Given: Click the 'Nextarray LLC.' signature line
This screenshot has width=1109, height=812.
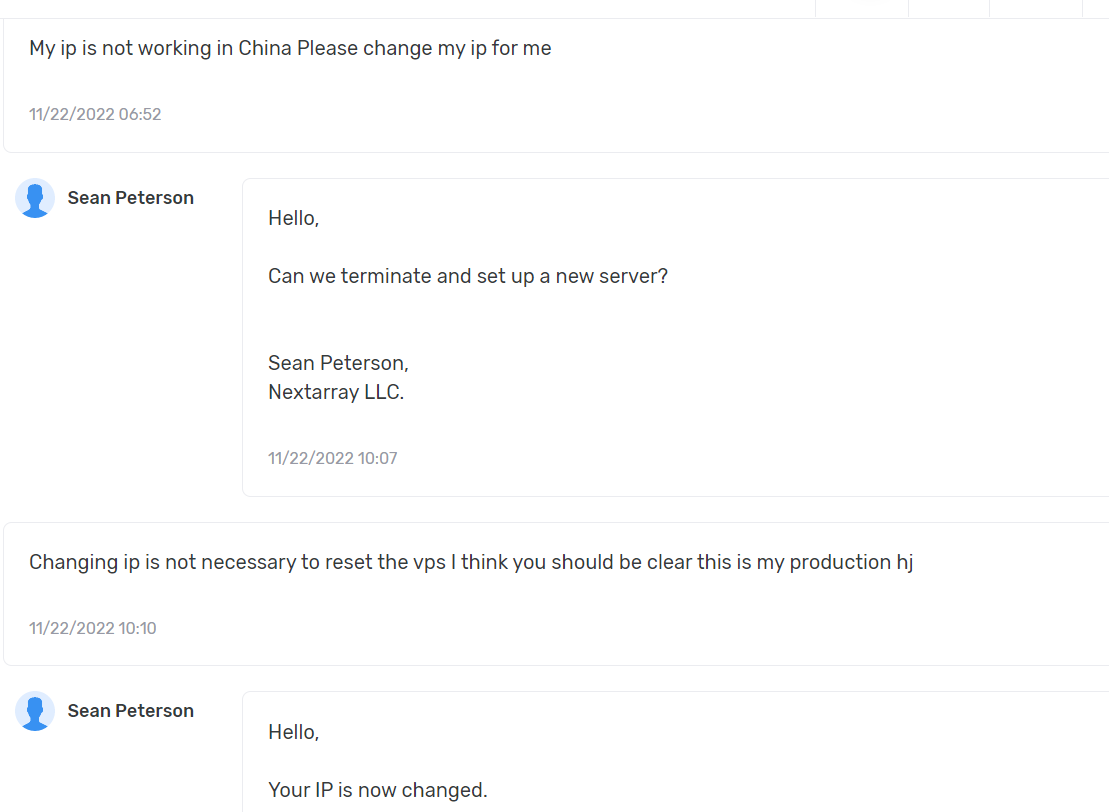Looking at the screenshot, I should tap(336, 392).
